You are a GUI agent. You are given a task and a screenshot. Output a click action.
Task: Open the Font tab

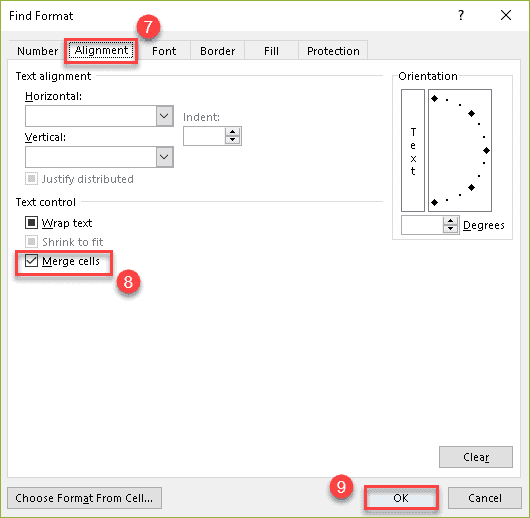pos(164,51)
